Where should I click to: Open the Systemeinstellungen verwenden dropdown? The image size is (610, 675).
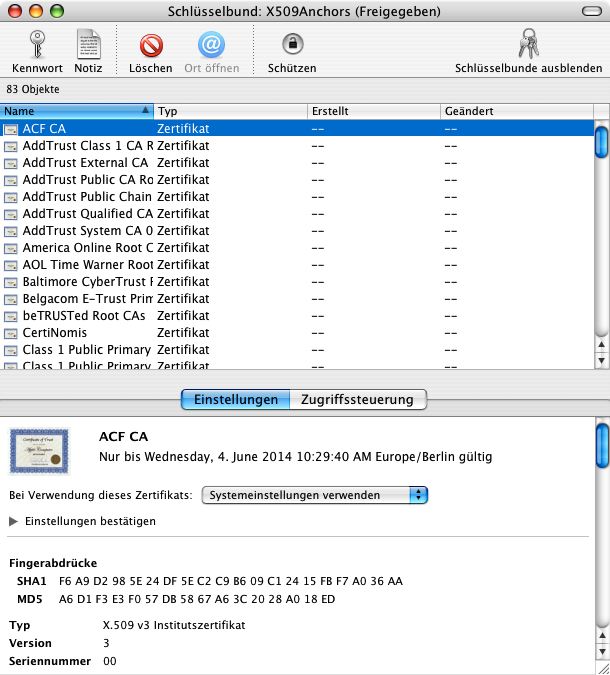click(x=314, y=495)
